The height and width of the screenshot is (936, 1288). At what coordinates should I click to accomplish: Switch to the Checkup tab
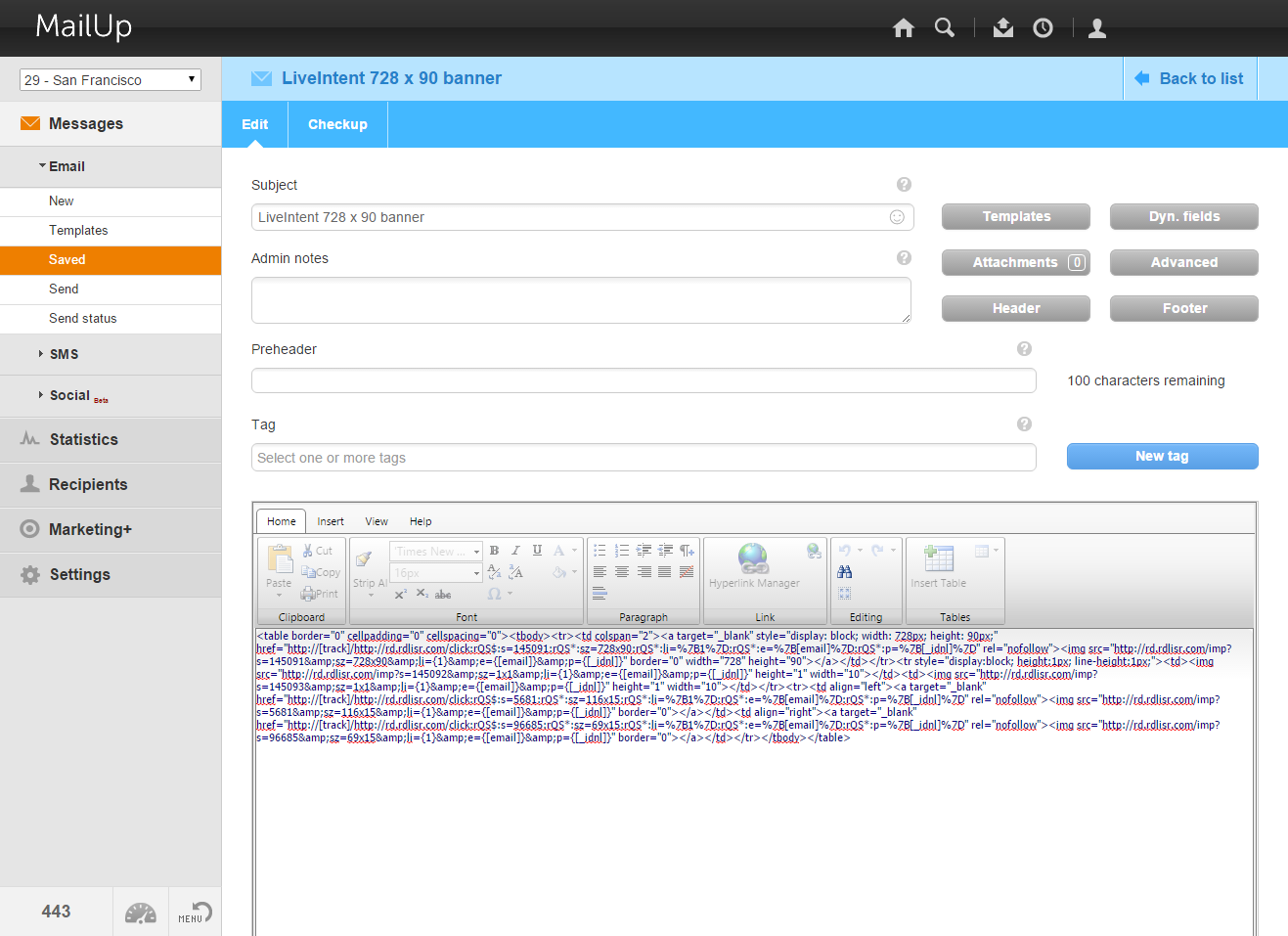click(337, 124)
